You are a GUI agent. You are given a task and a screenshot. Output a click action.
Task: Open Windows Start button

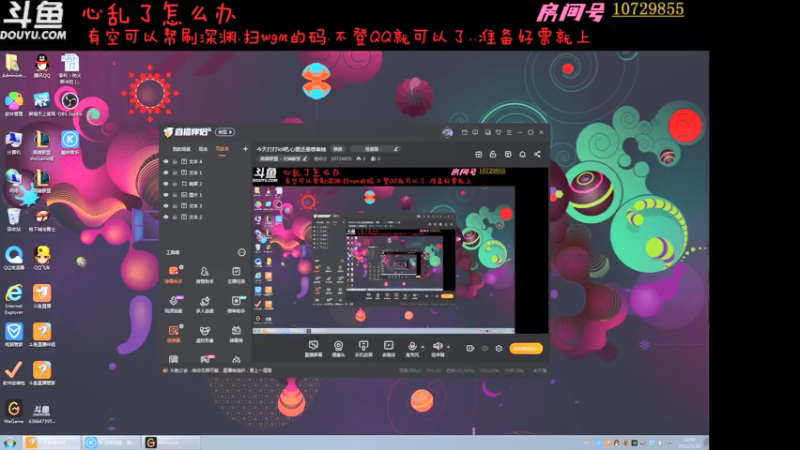[10, 443]
